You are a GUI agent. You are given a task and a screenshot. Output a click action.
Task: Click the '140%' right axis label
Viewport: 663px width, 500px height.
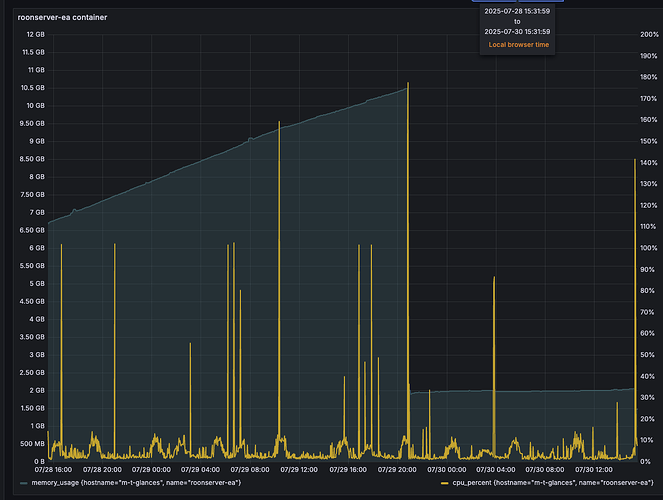tap(649, 163)
